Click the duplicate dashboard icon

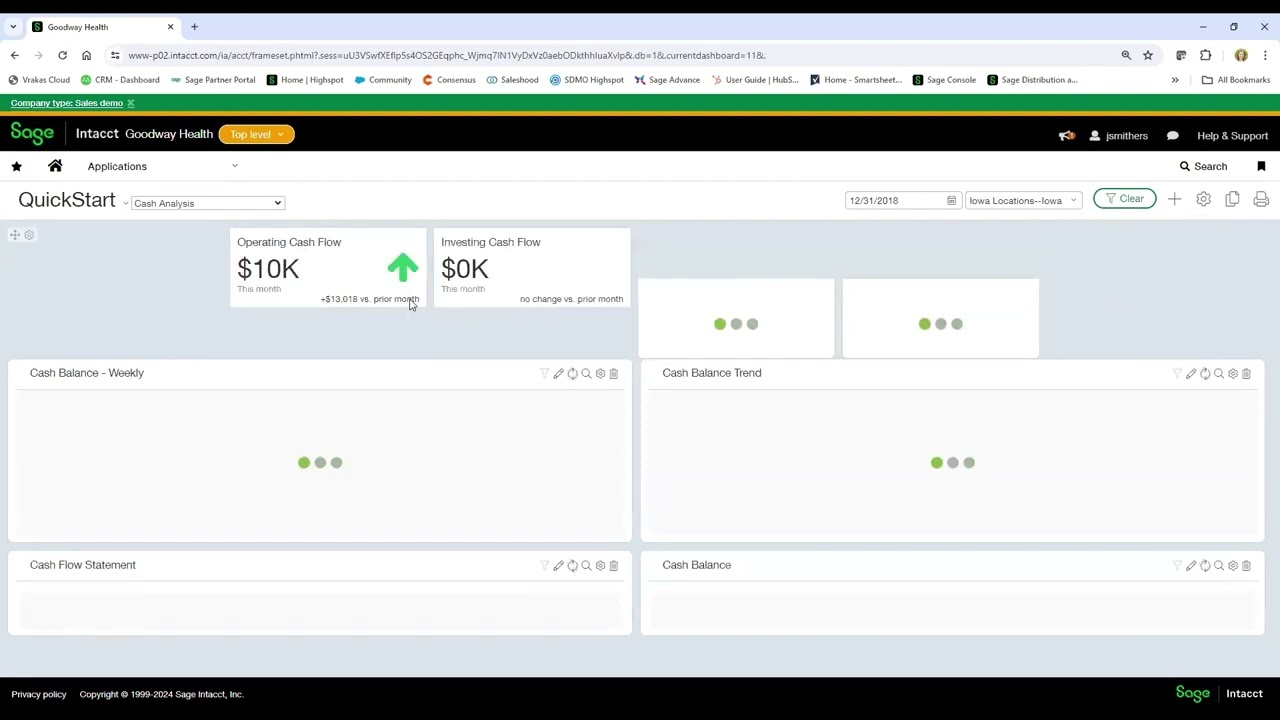[1232, 199]
